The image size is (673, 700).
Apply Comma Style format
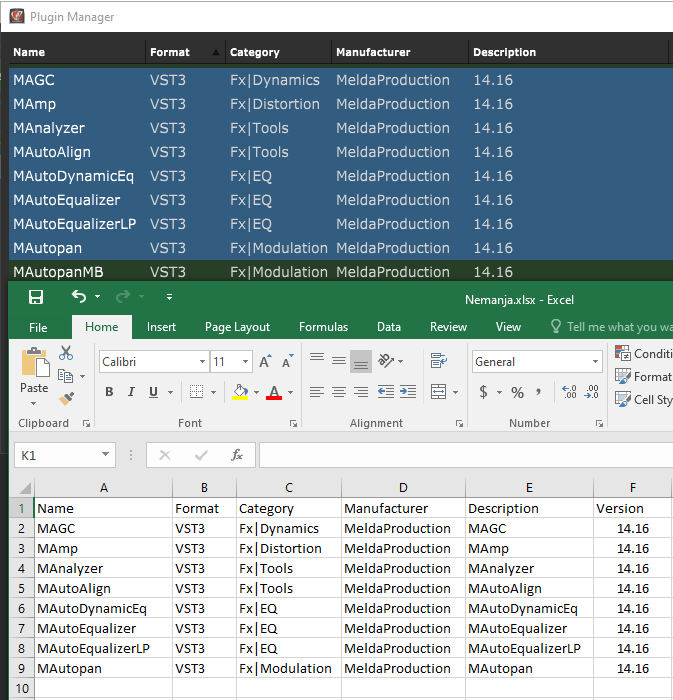539,392
